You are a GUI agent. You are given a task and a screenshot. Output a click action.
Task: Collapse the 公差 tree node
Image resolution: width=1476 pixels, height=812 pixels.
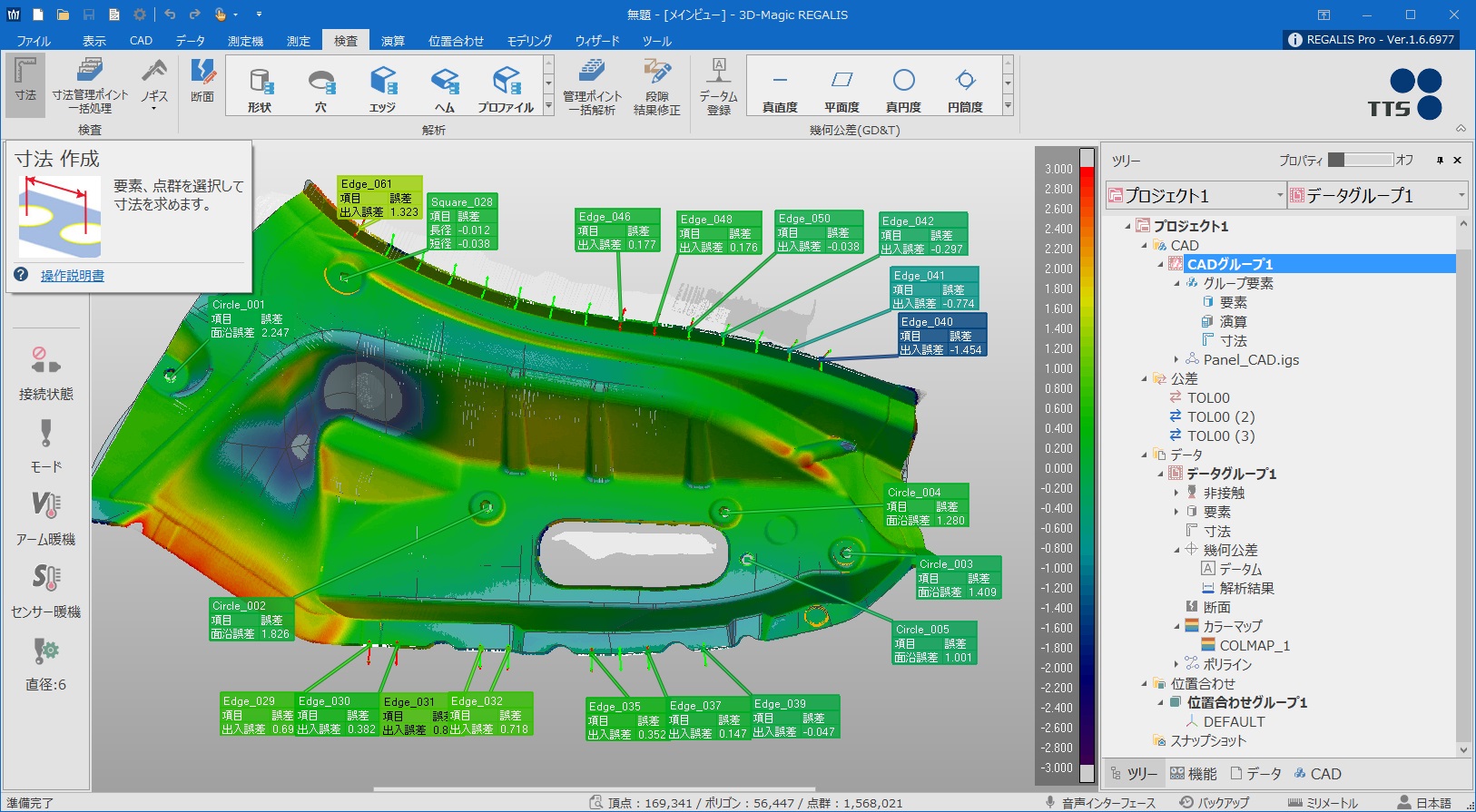point(1144,378)
